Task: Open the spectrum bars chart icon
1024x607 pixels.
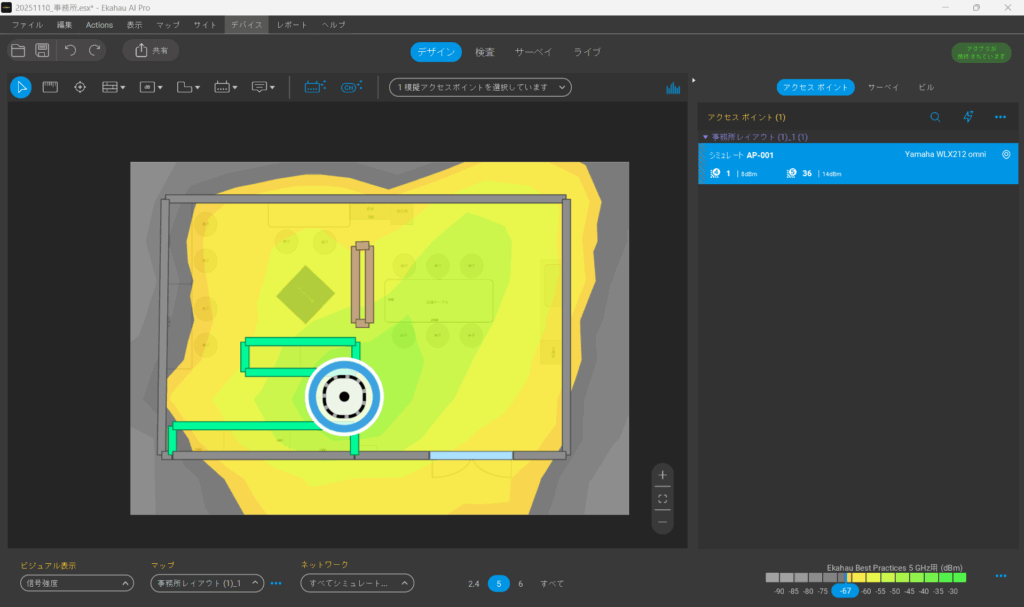Action: pos(673,88)
